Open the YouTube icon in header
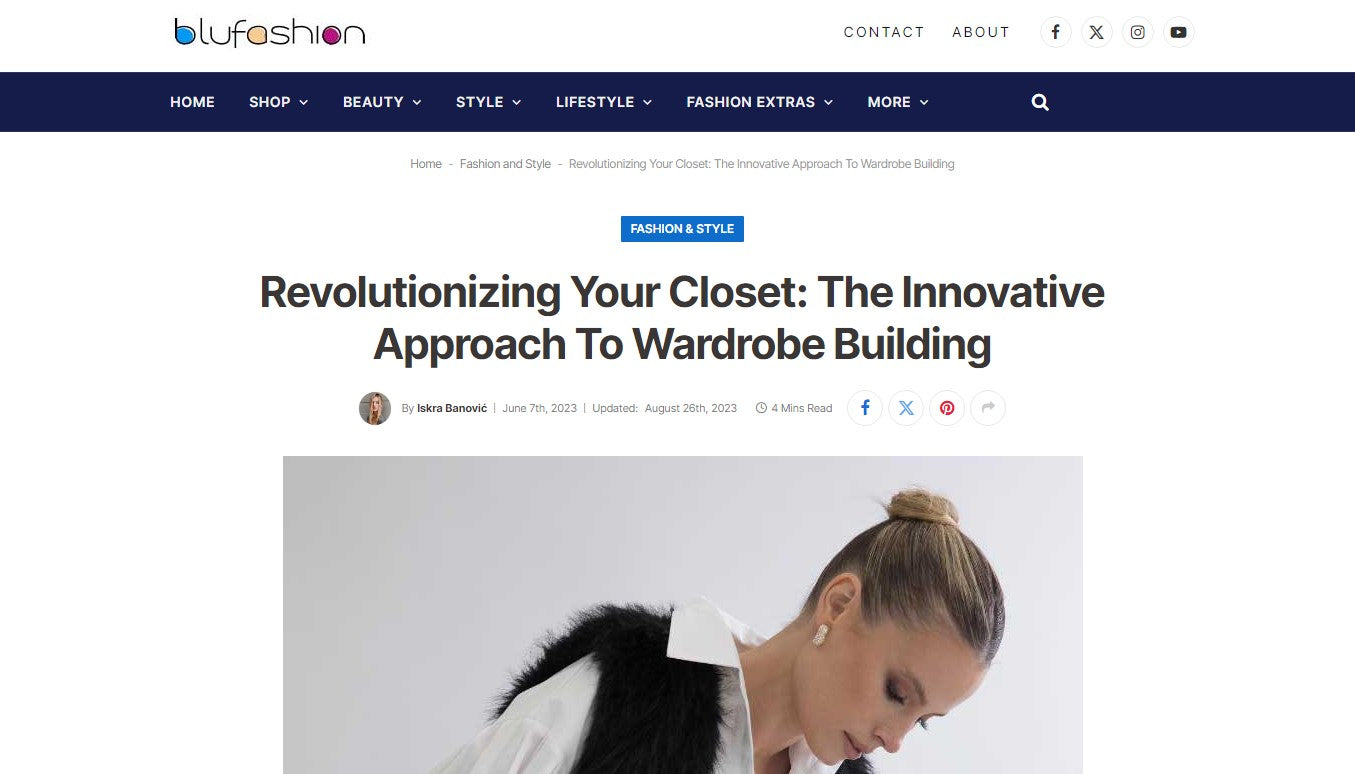Viewport: 1355px width, 774px height. click(1178, 32)
